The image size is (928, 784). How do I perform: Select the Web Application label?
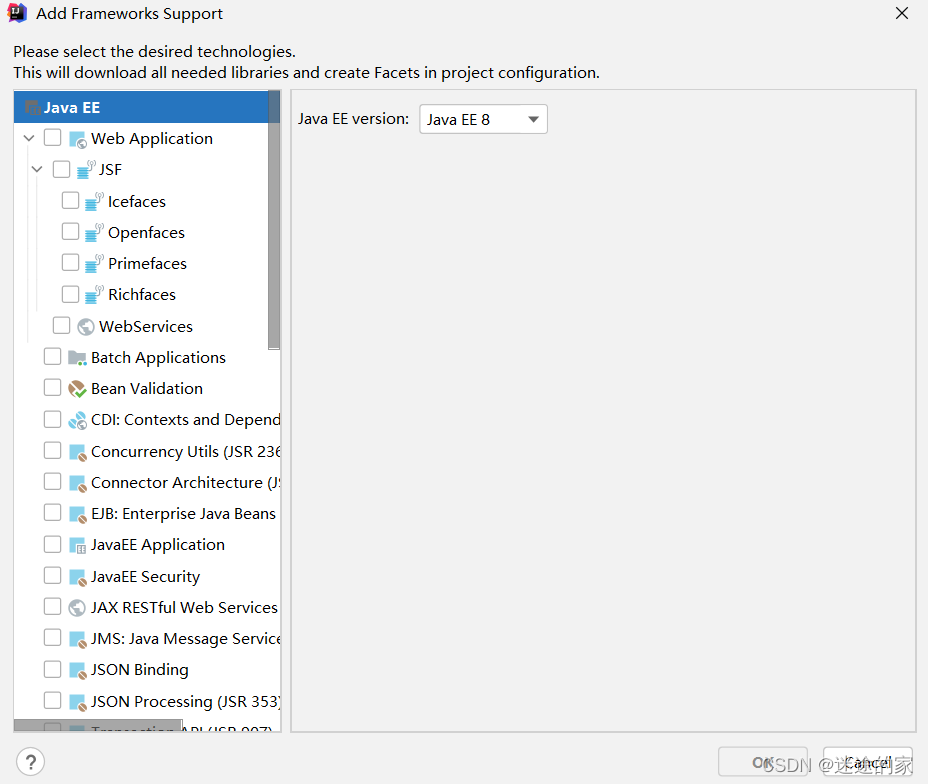tap(152, 138)
